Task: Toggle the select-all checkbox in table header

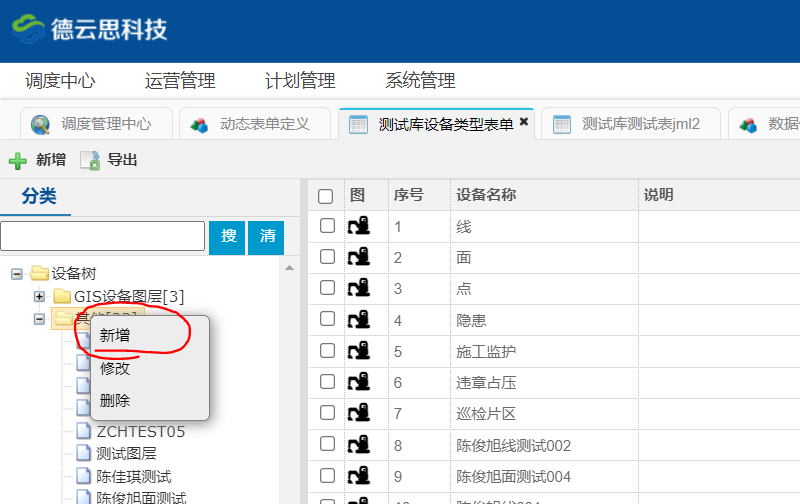Action: (326, 196)
